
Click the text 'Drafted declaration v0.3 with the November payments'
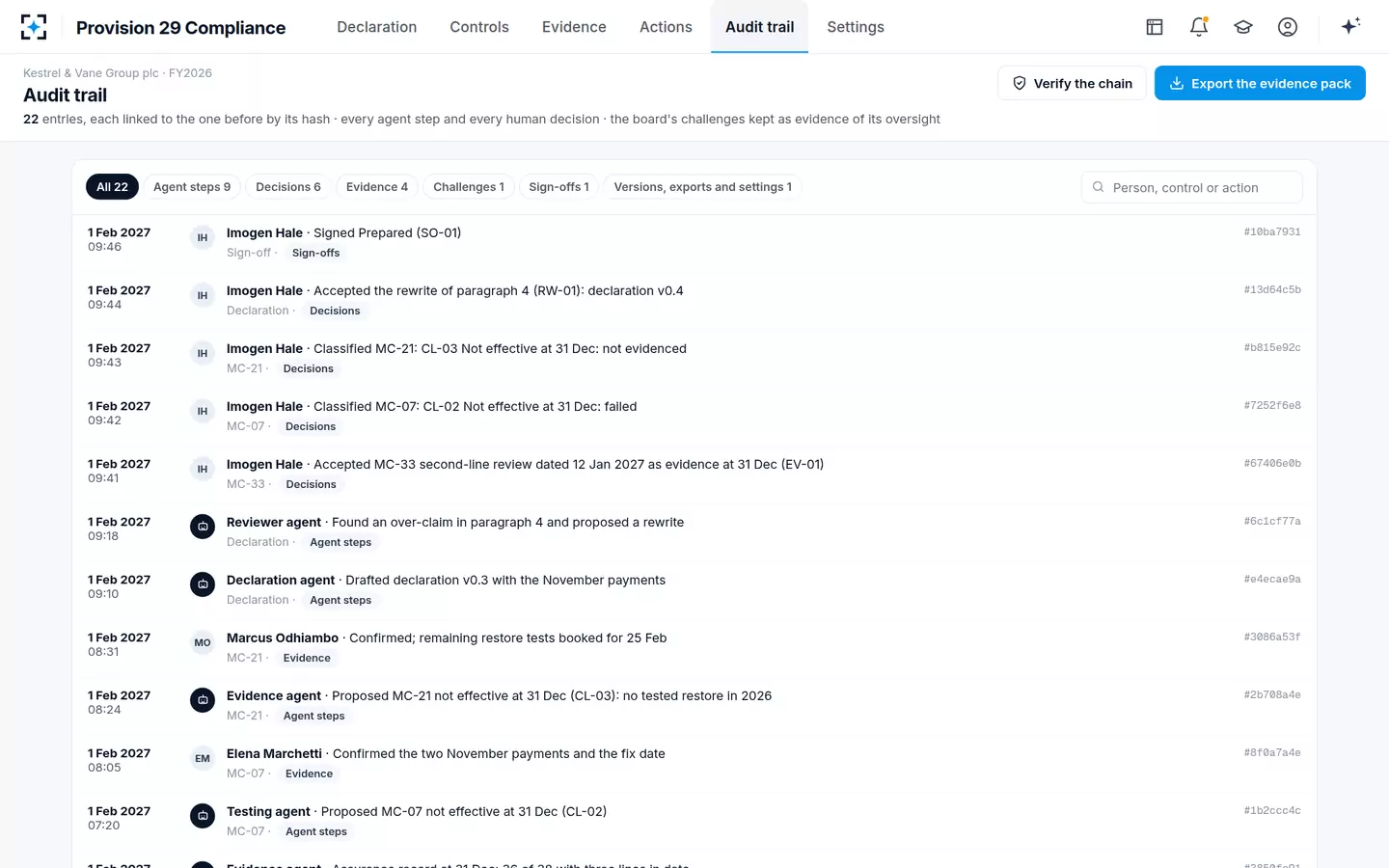[505, 580]
